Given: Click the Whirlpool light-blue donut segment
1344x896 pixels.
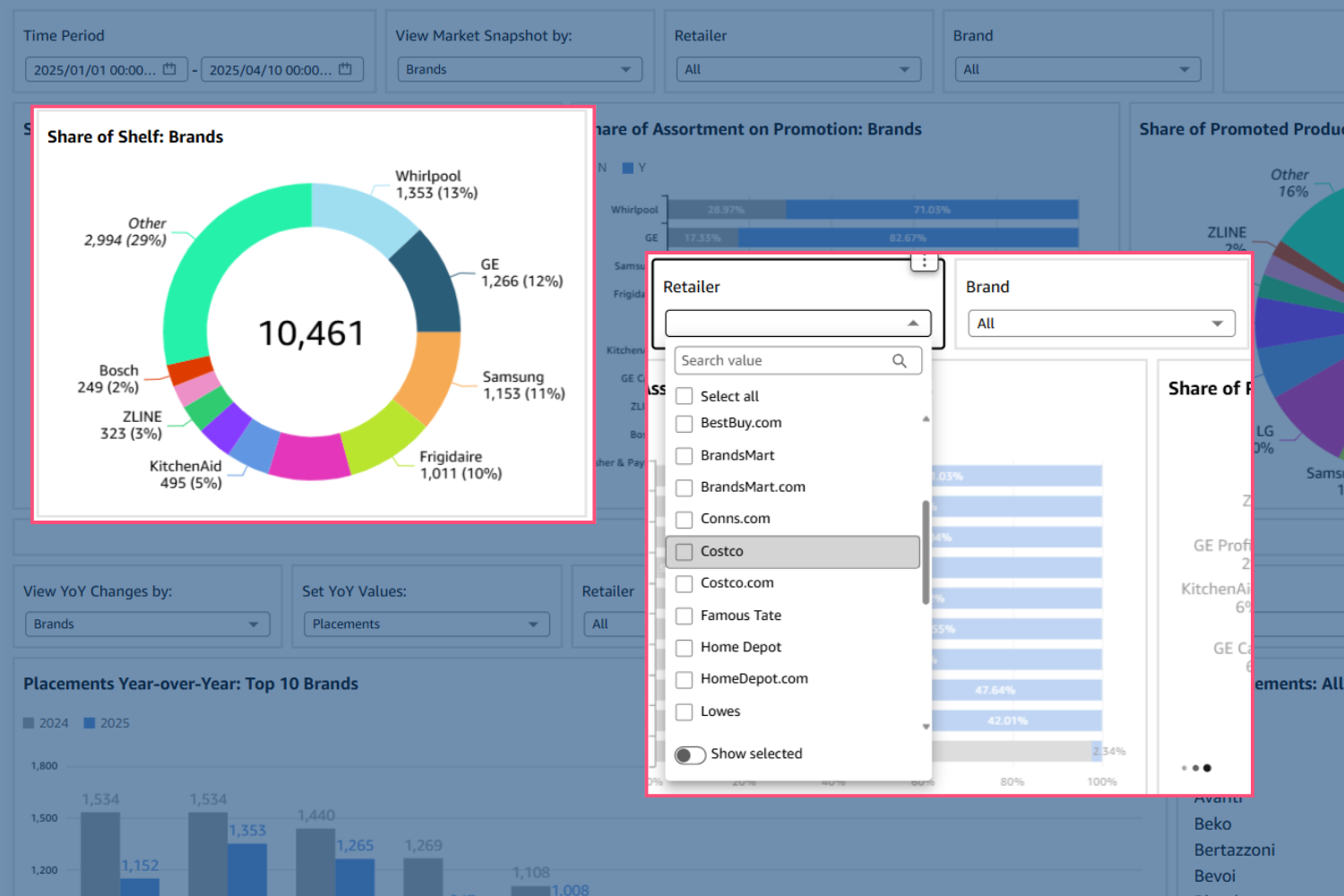Looking at the screenshot, I should [x=359, y=214].
